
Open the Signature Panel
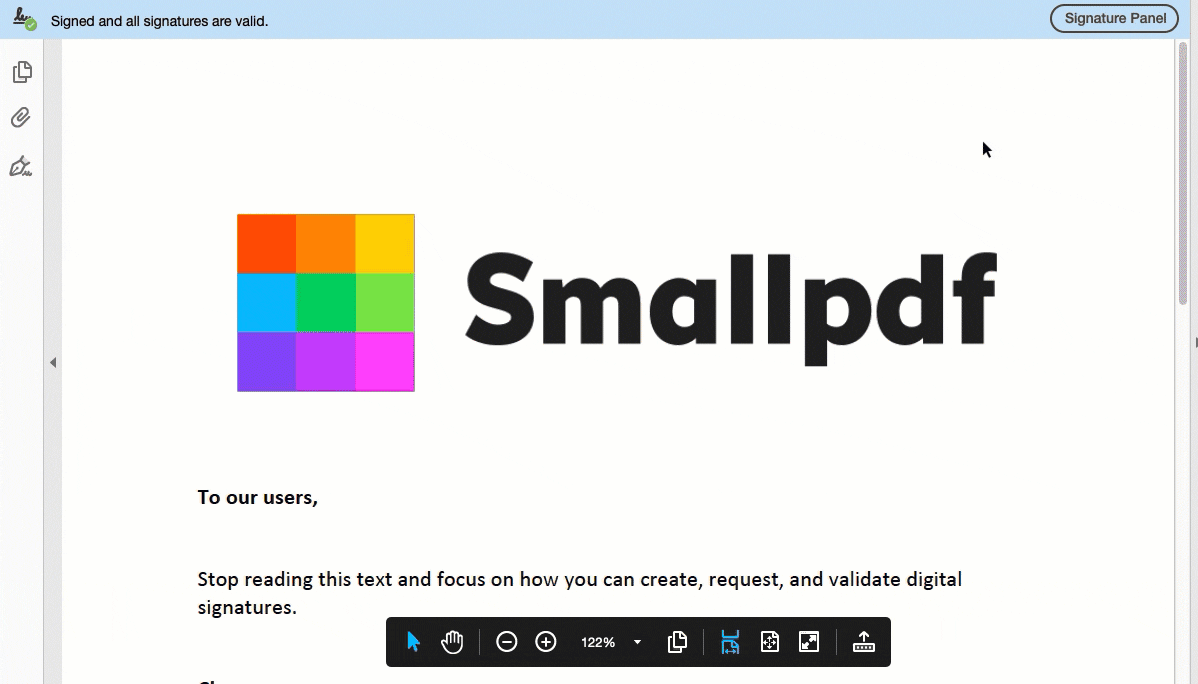pos(1114,18)
